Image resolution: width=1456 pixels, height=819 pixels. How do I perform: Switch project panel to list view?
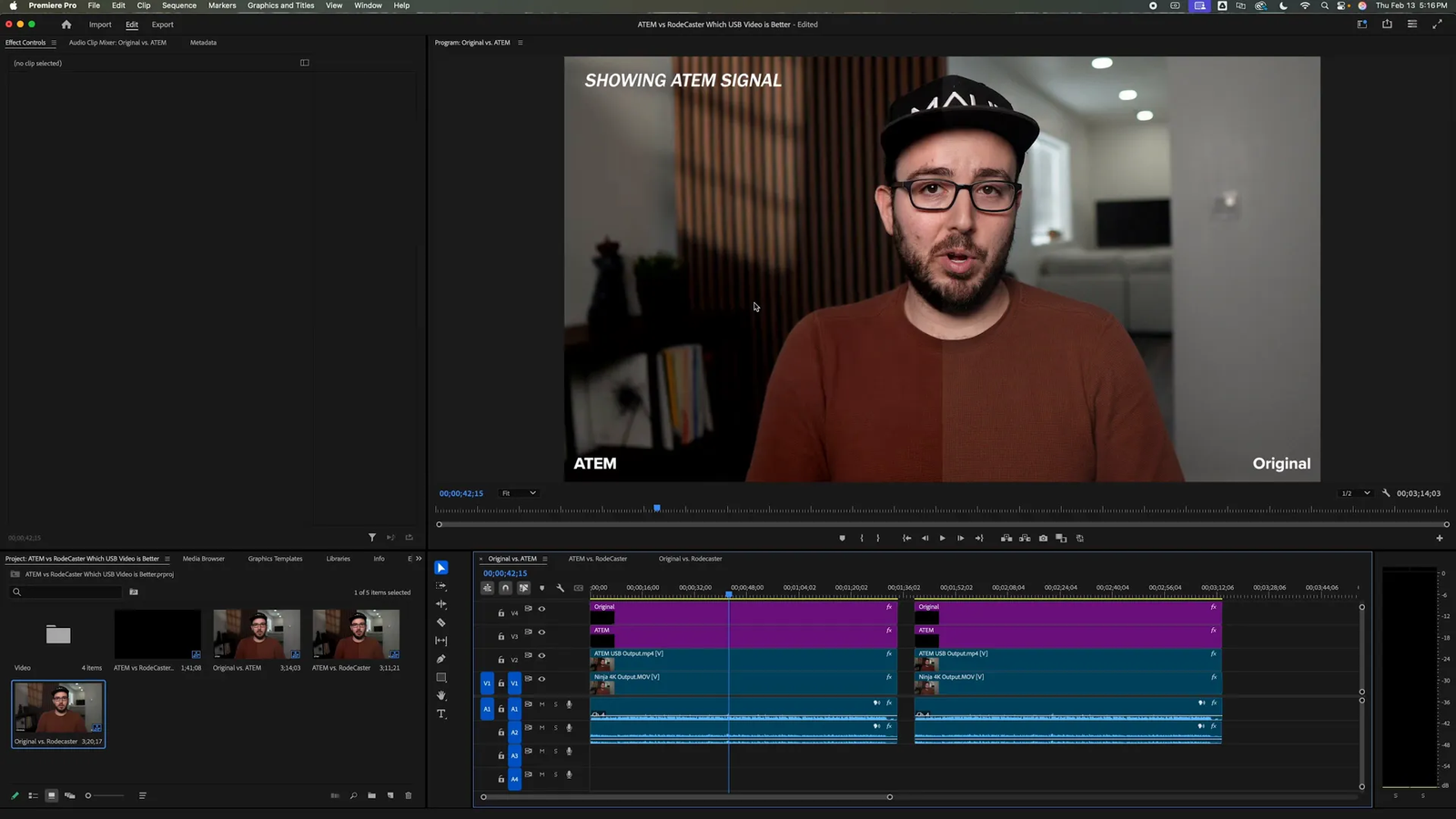click(33, 795)
